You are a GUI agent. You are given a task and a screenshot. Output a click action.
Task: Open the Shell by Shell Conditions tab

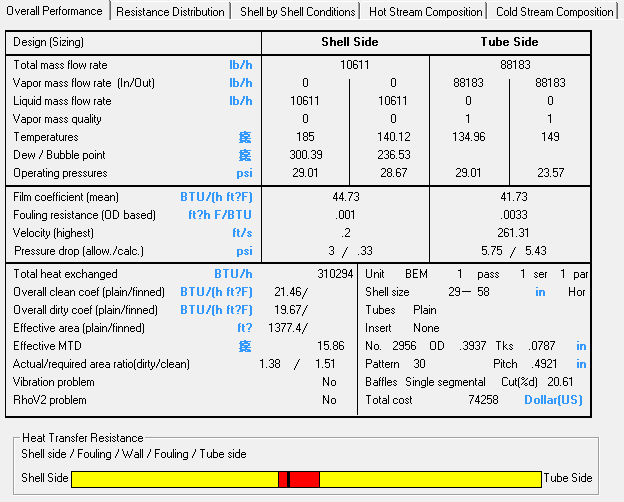pos(297,12)
